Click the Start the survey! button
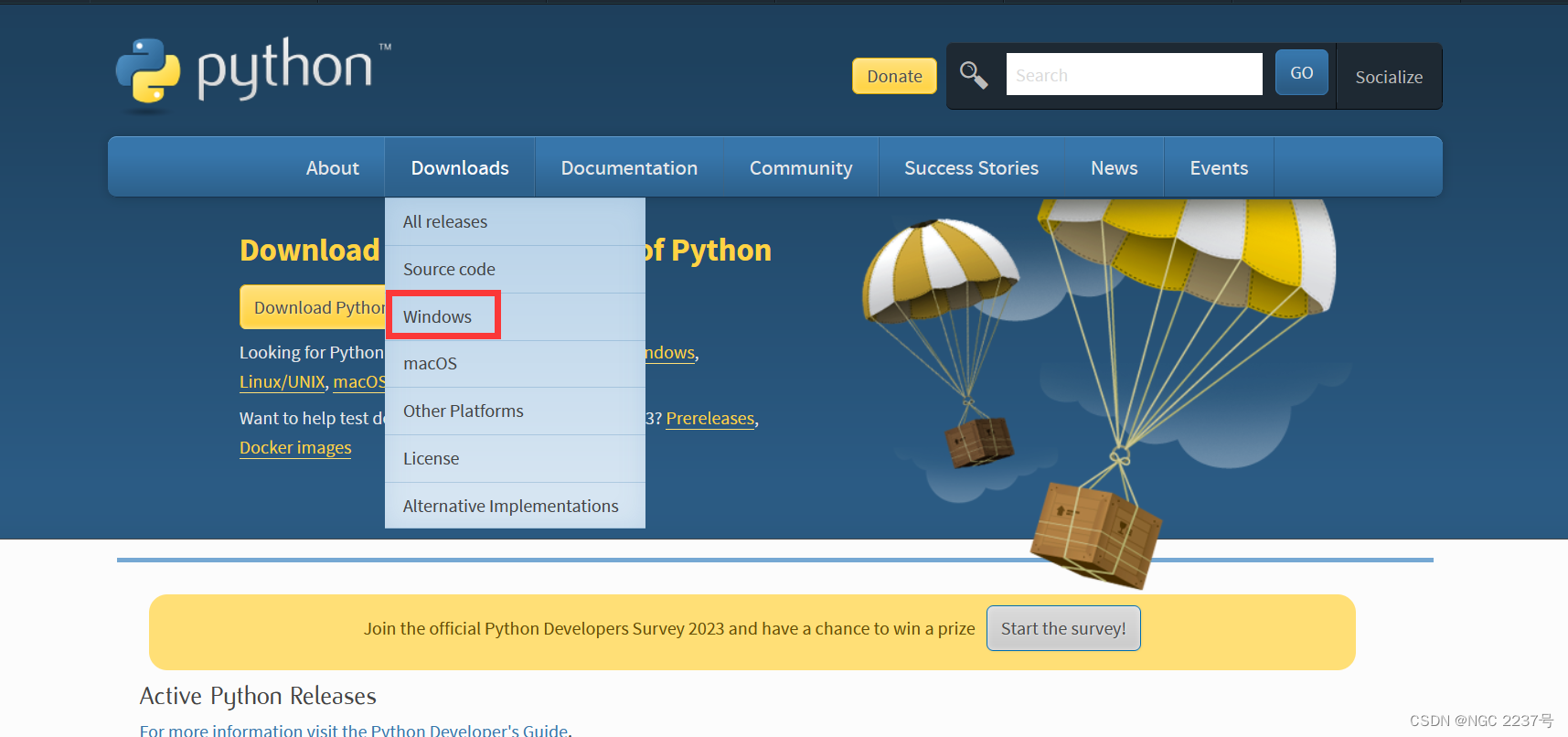Image resolution: width=1568 pixels, height=737 pixels. [1063, 628]
